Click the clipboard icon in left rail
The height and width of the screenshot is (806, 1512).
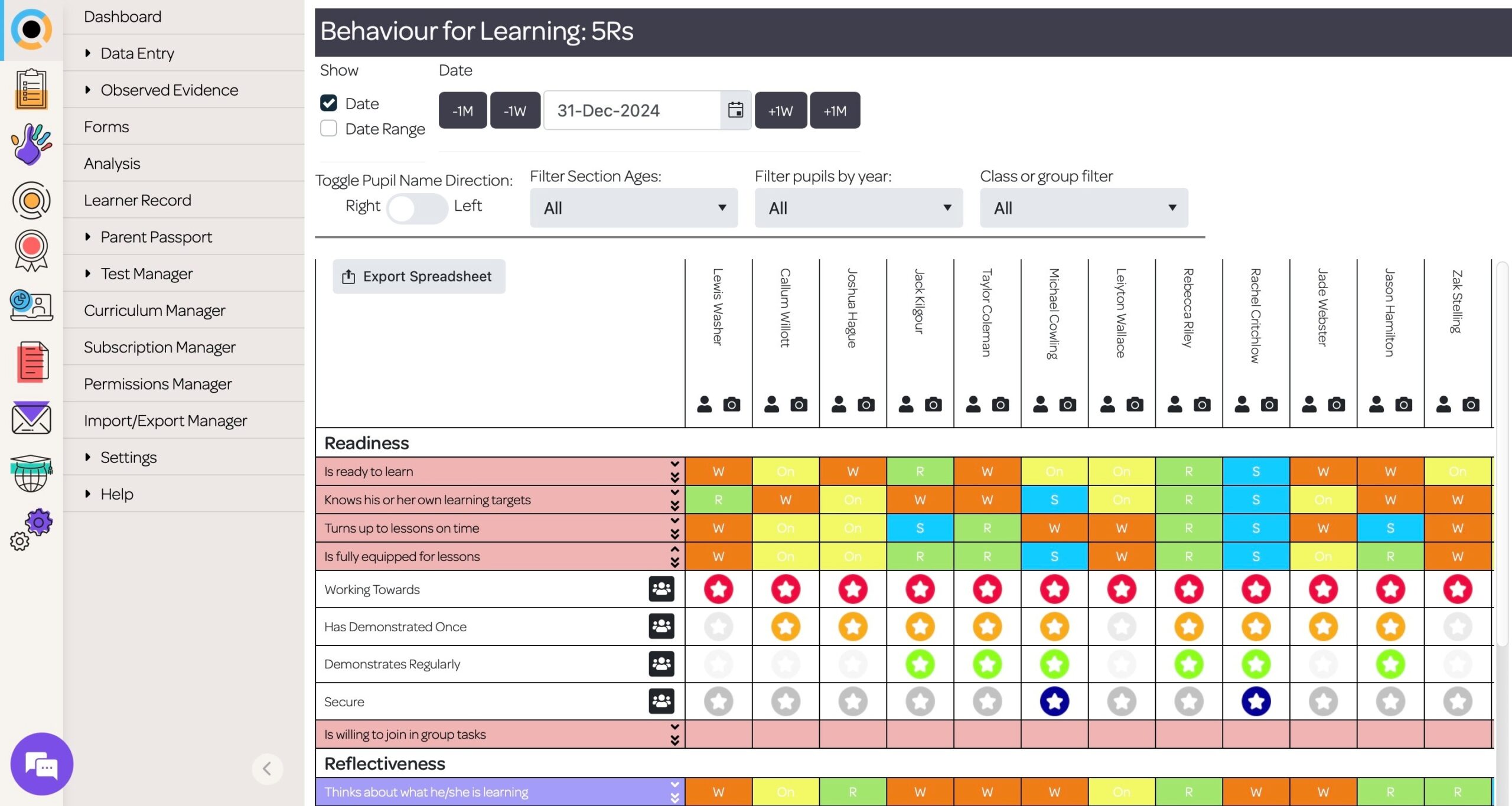[31, 89]
